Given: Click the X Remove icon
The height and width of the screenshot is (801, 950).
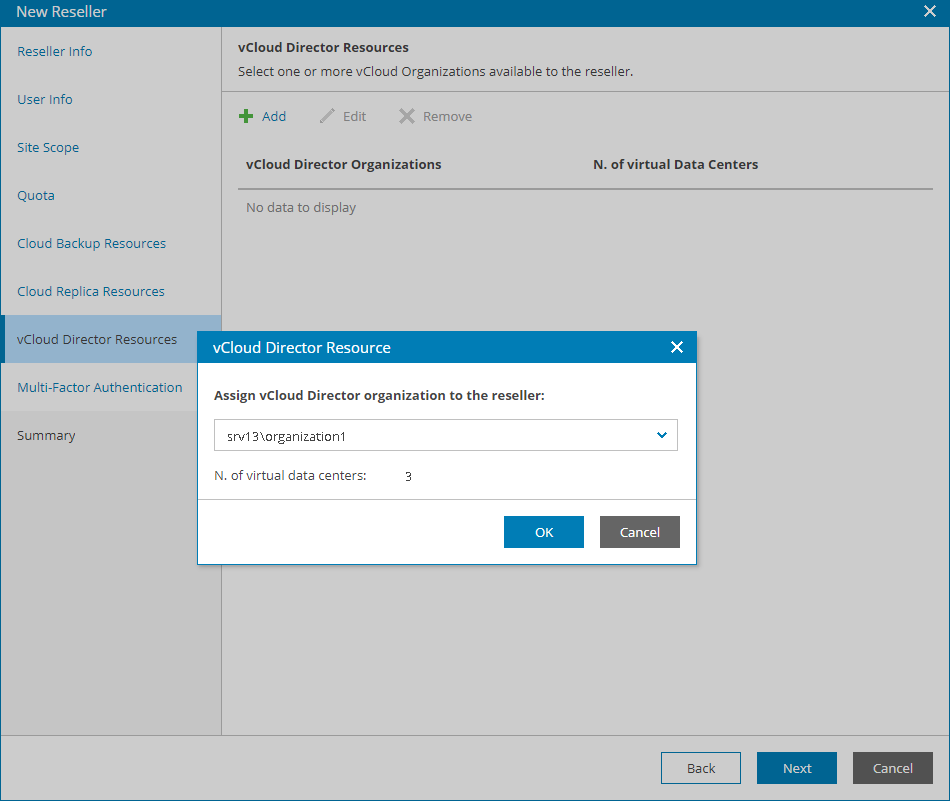Looking at the screenshot, I should 407,116.
